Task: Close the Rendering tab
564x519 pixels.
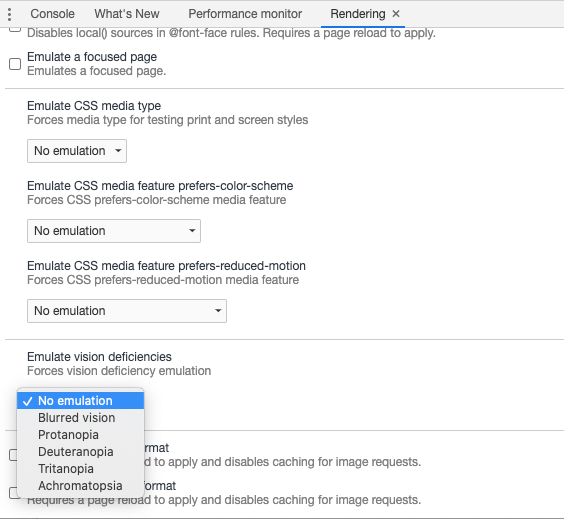Action: [x=396, y=14]
